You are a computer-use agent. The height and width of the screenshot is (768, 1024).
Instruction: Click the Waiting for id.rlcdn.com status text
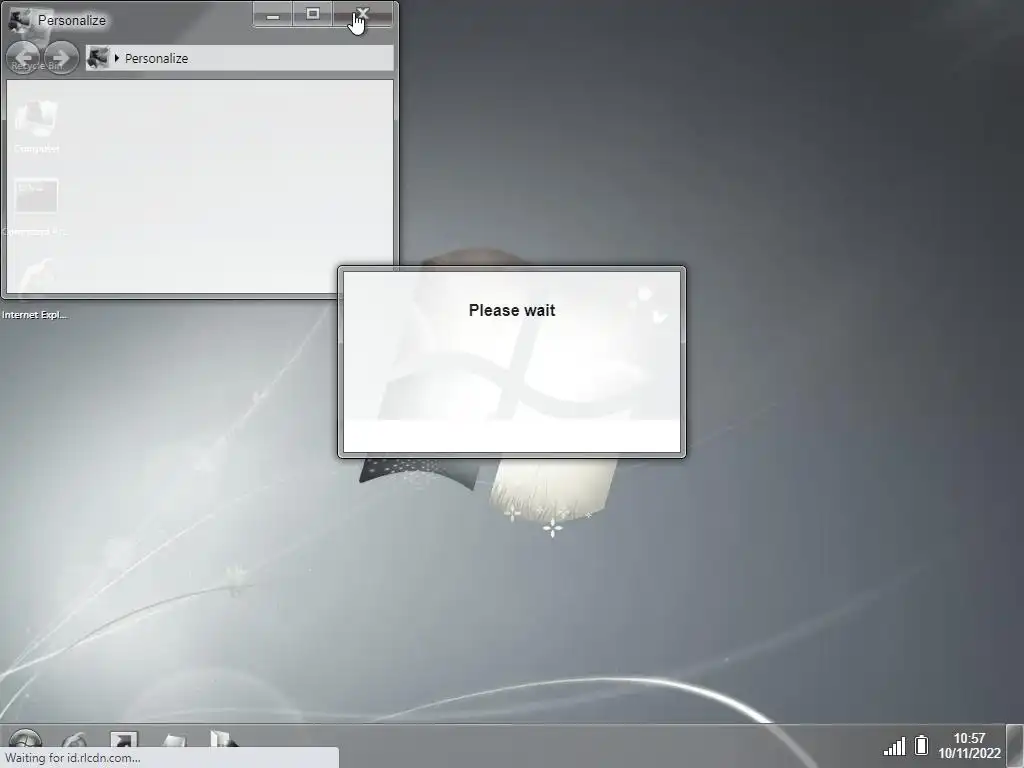click(x=72, y=758)
